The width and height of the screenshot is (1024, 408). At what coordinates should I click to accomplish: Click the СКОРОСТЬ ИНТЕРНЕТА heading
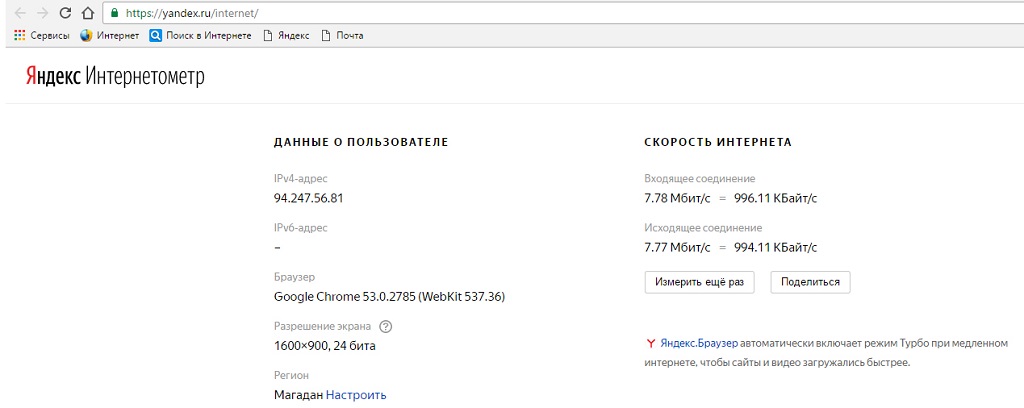[718, 142]
